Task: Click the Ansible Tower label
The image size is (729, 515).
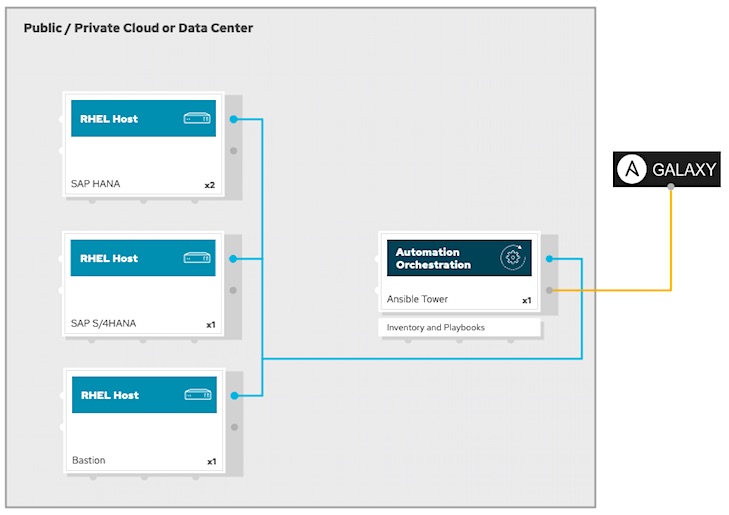Action: click(417, 299)
